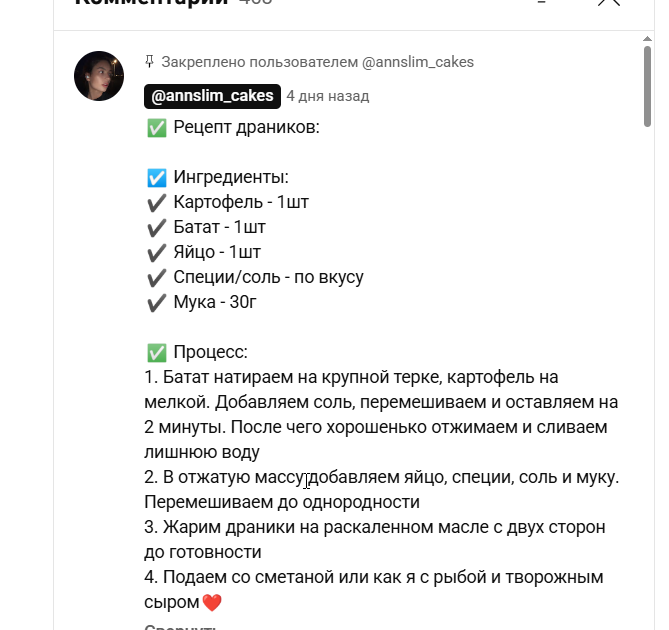Close the comments panel with X
Screen dimensions: 669x630
(x=609, y=2)
